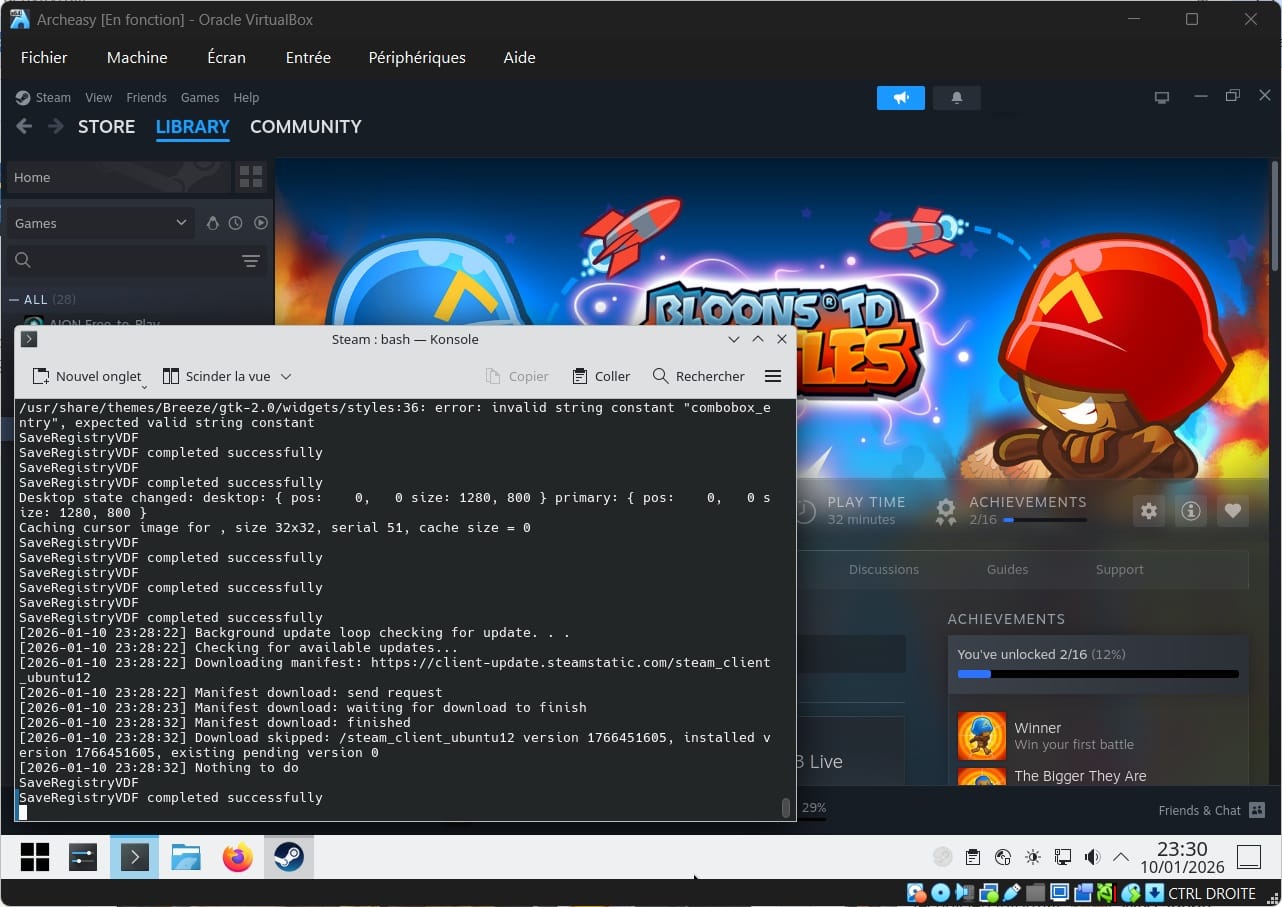Click the Winner achievement thumbnail
Screen dimensions: 1282x907
coord(981,736)
